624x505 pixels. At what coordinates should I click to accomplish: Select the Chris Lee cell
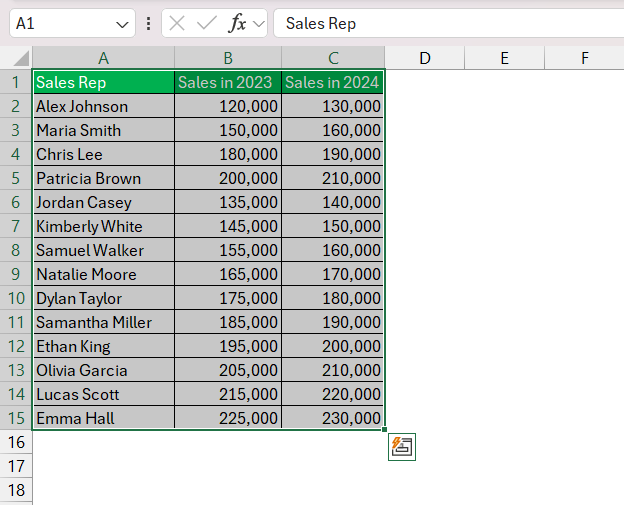tap(103, 154)
